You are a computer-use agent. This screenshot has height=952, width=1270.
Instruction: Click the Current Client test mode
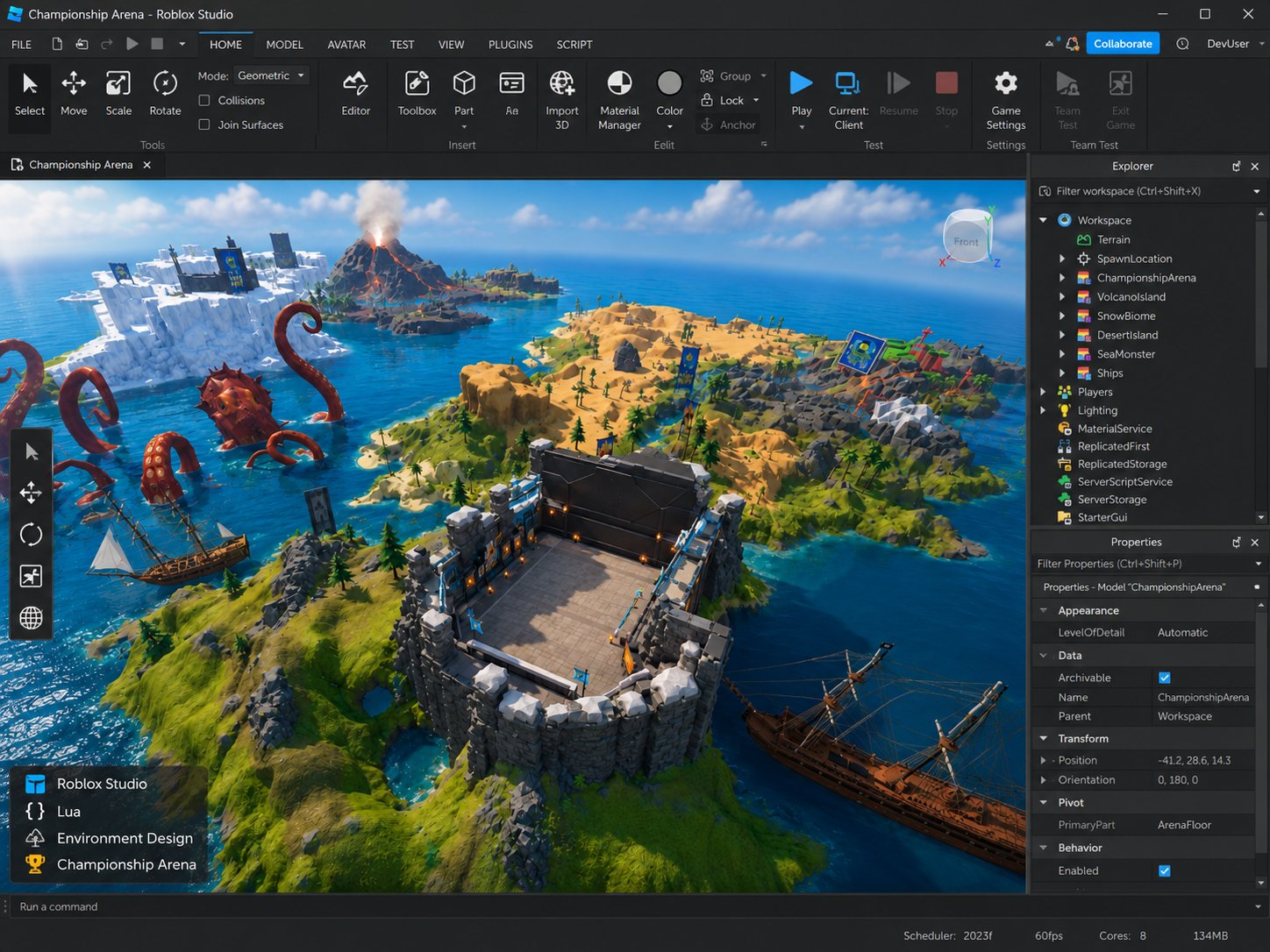click(x=848, y=101)
